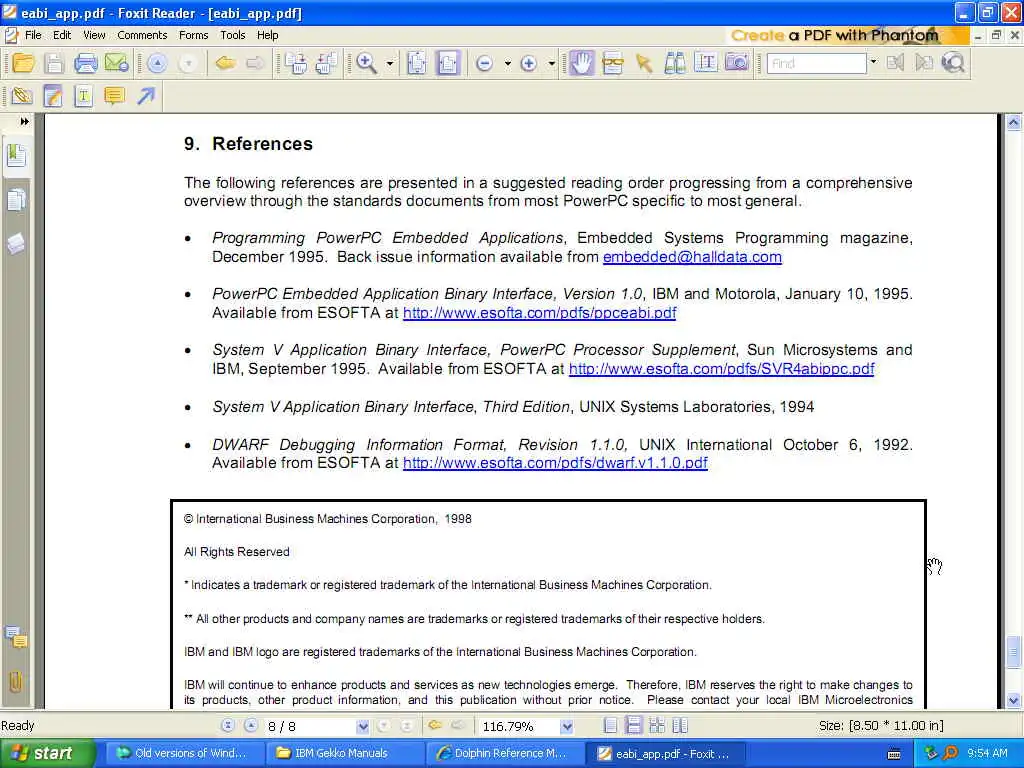This screenshot has height=768, width=1024.
Task: Click the text viewer glasses icon
Action: point(613,63)
